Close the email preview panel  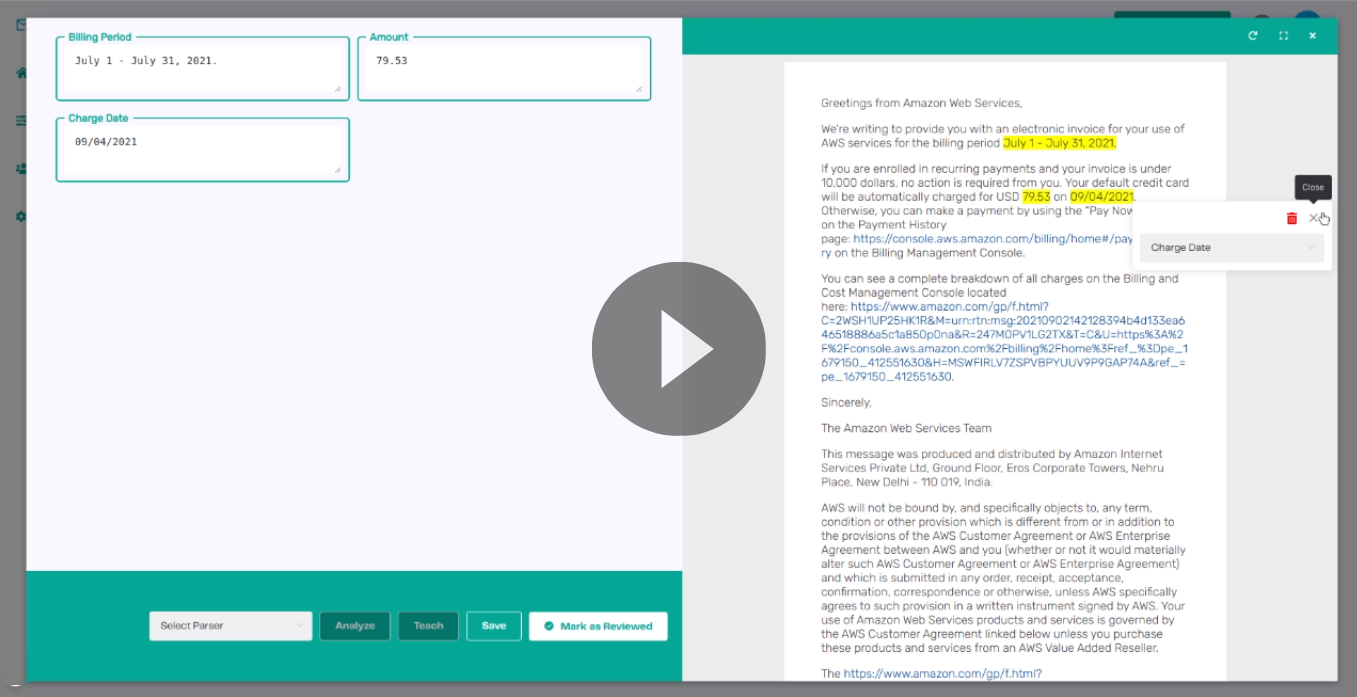pos(1313,36)
